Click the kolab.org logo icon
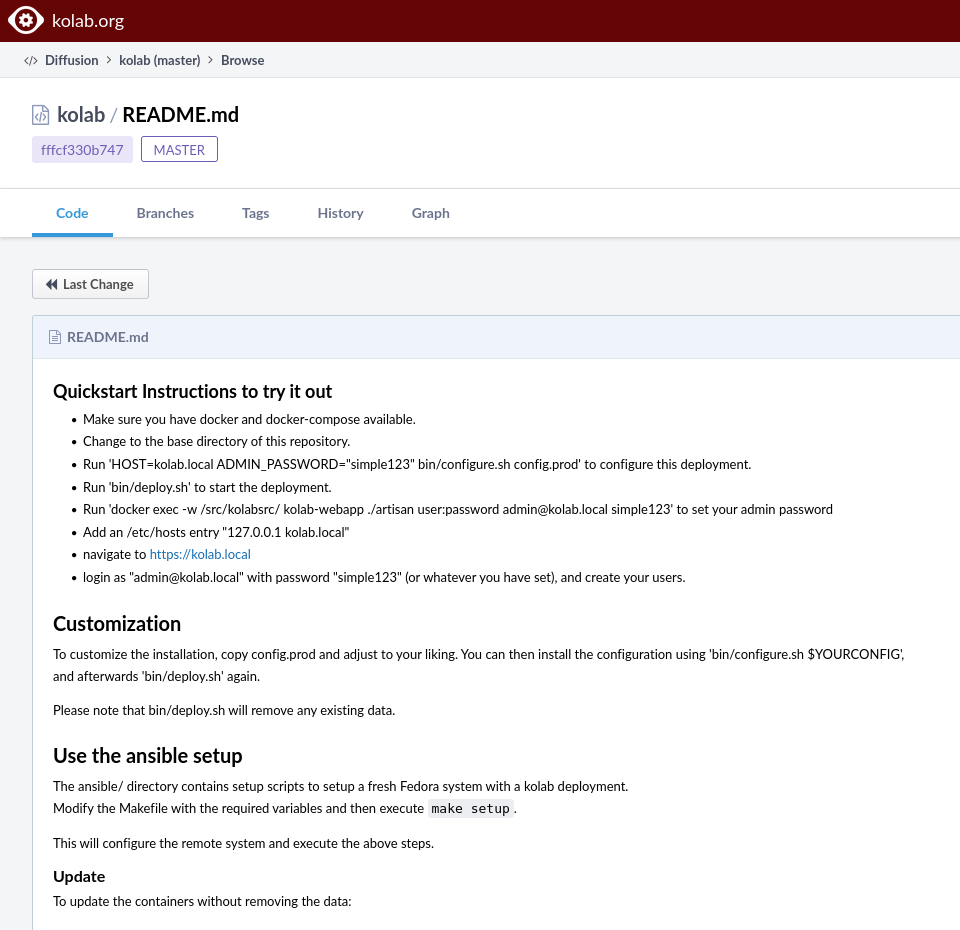 click(25, 20)
